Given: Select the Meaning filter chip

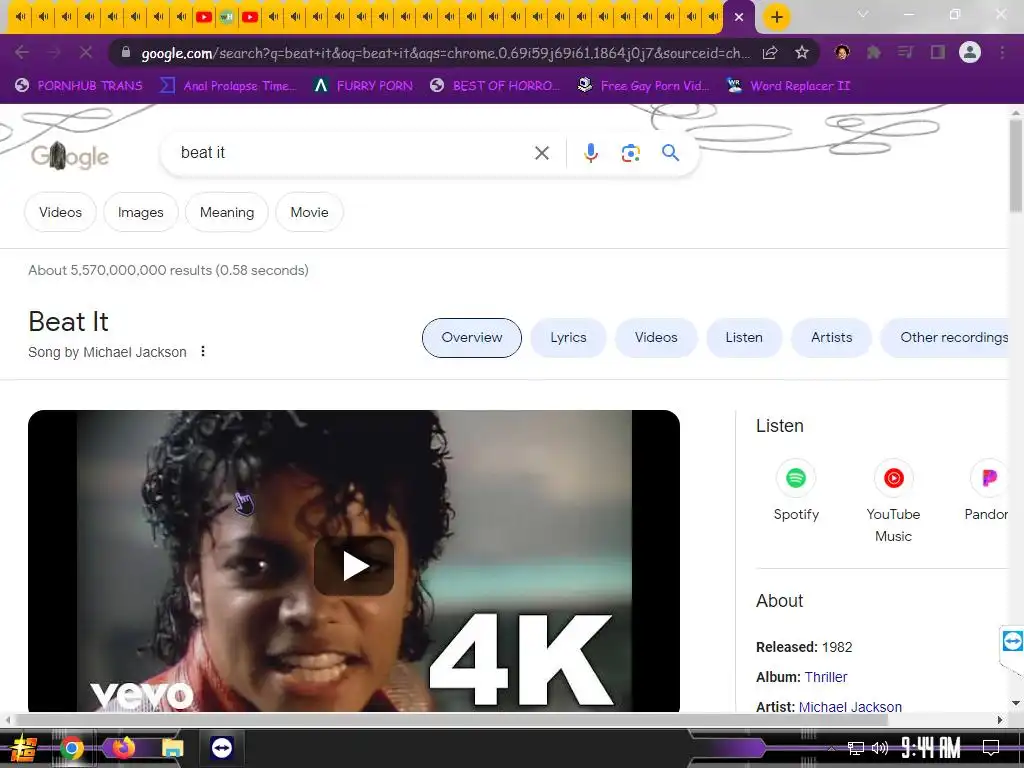Looking at the screenshot, I should (x=227, y=212).
